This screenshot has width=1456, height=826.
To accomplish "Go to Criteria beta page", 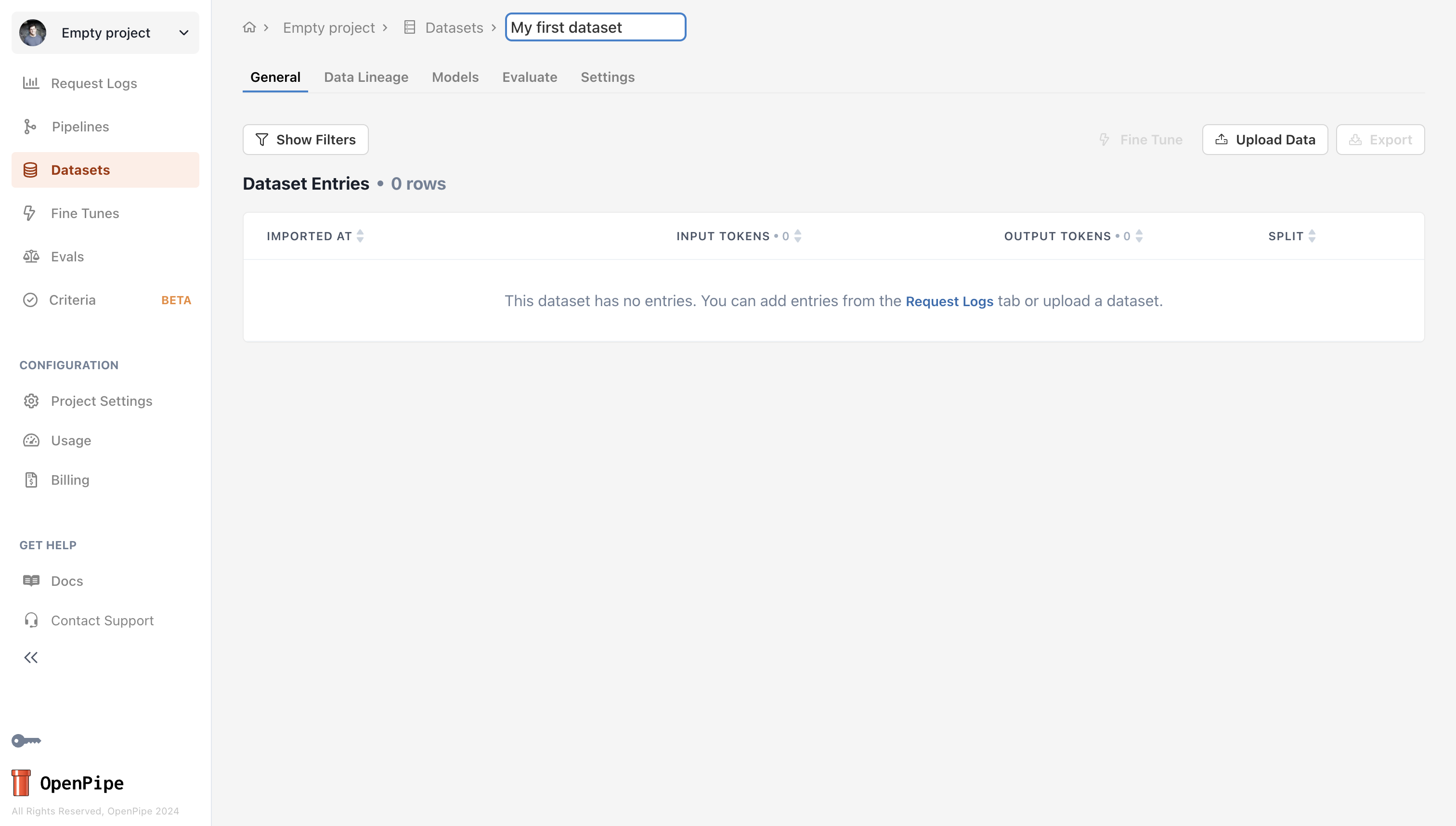I will click(x=73, y=299).
